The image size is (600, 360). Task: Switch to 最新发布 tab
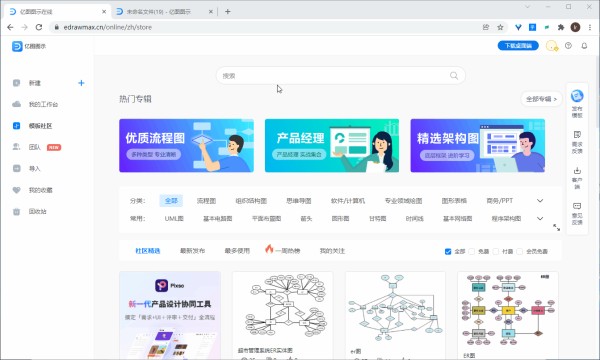pyautogui.click(x=192, y=251)
